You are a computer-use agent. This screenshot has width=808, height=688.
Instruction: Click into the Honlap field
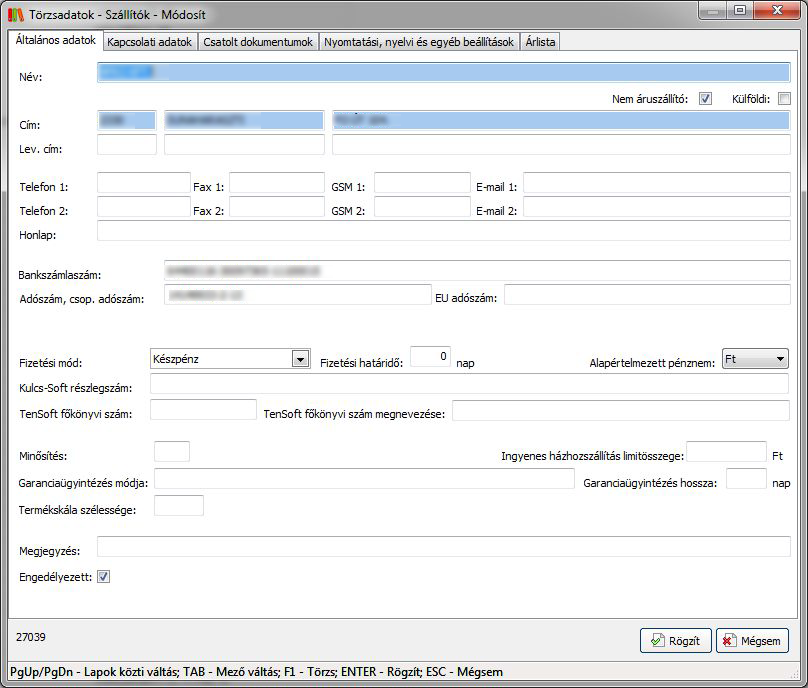tap(443, 232)
